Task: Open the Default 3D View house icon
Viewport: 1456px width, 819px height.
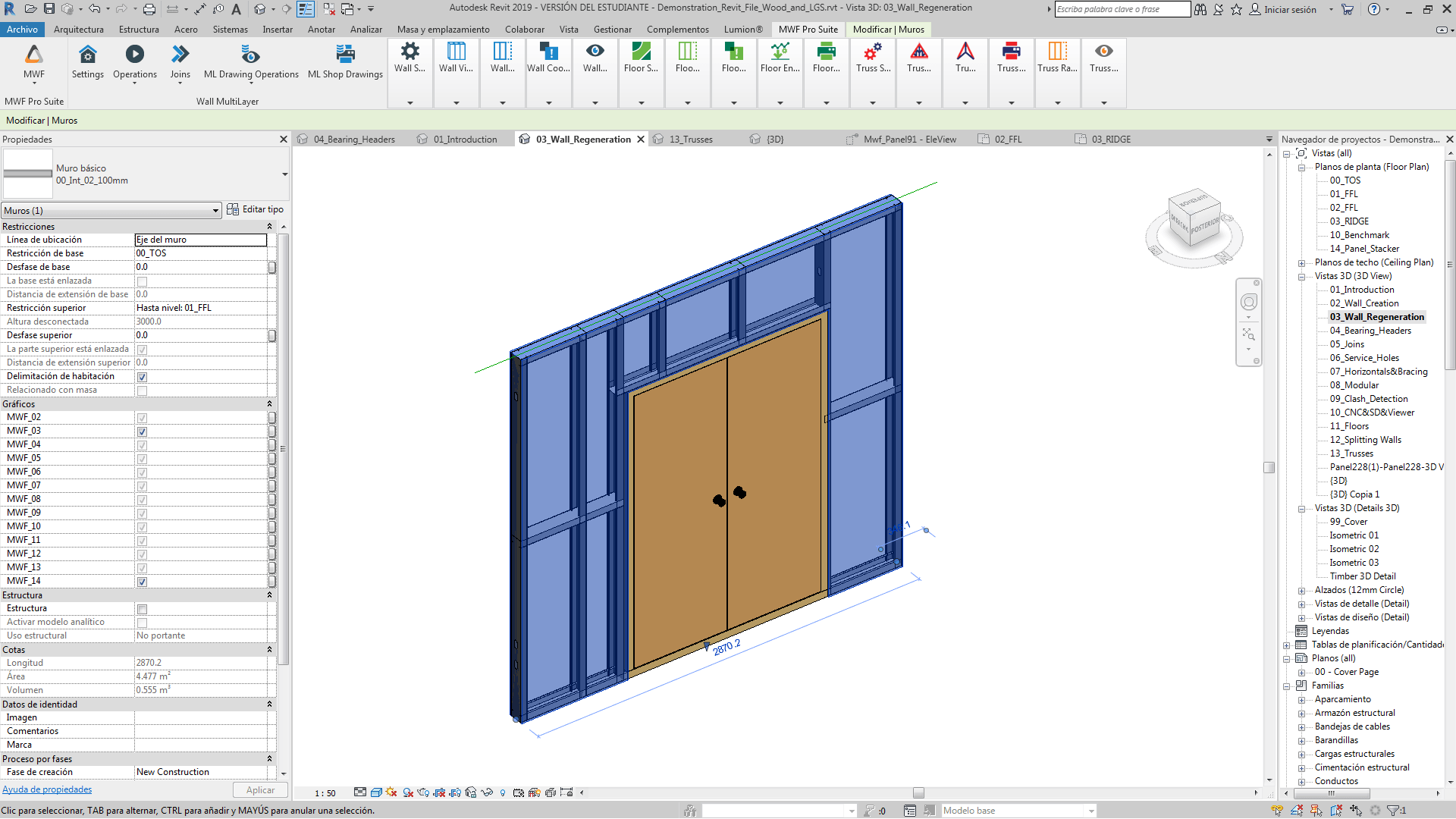Action: tap(260, 9)
